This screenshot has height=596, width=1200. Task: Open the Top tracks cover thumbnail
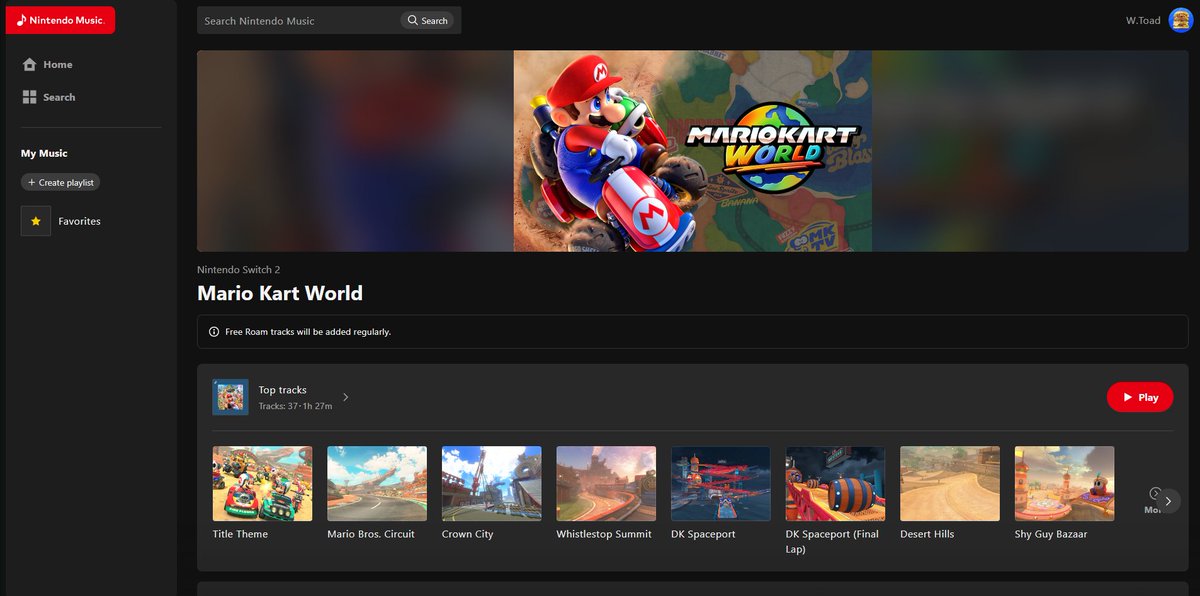coord(230,397)
